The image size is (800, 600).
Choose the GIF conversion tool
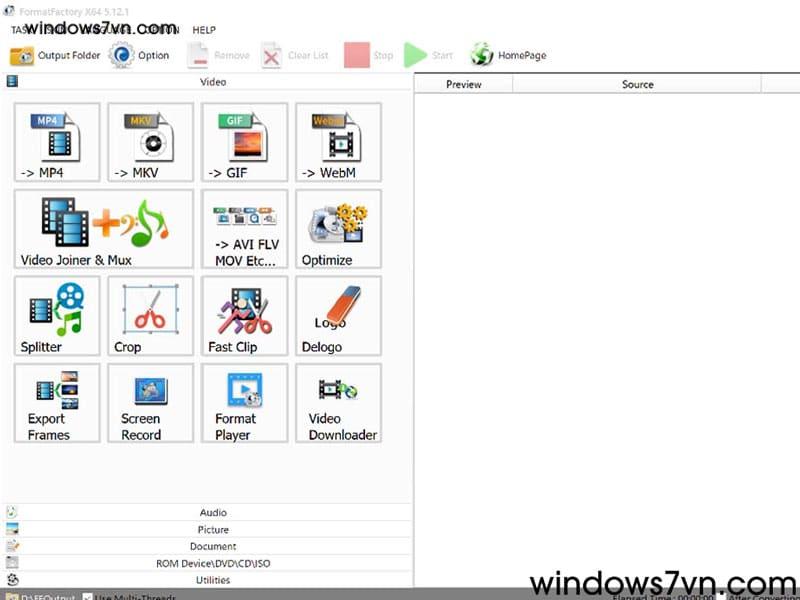pyautogui.click(x=244, y=143)
